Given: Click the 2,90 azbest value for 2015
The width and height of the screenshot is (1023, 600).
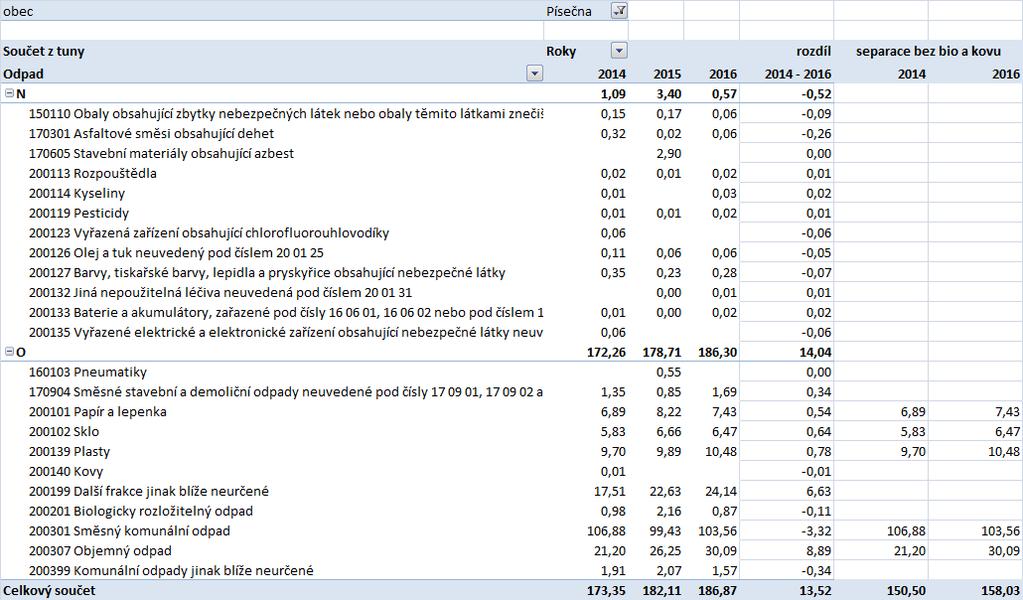Looking at the screenshot, I should point(668,153).
